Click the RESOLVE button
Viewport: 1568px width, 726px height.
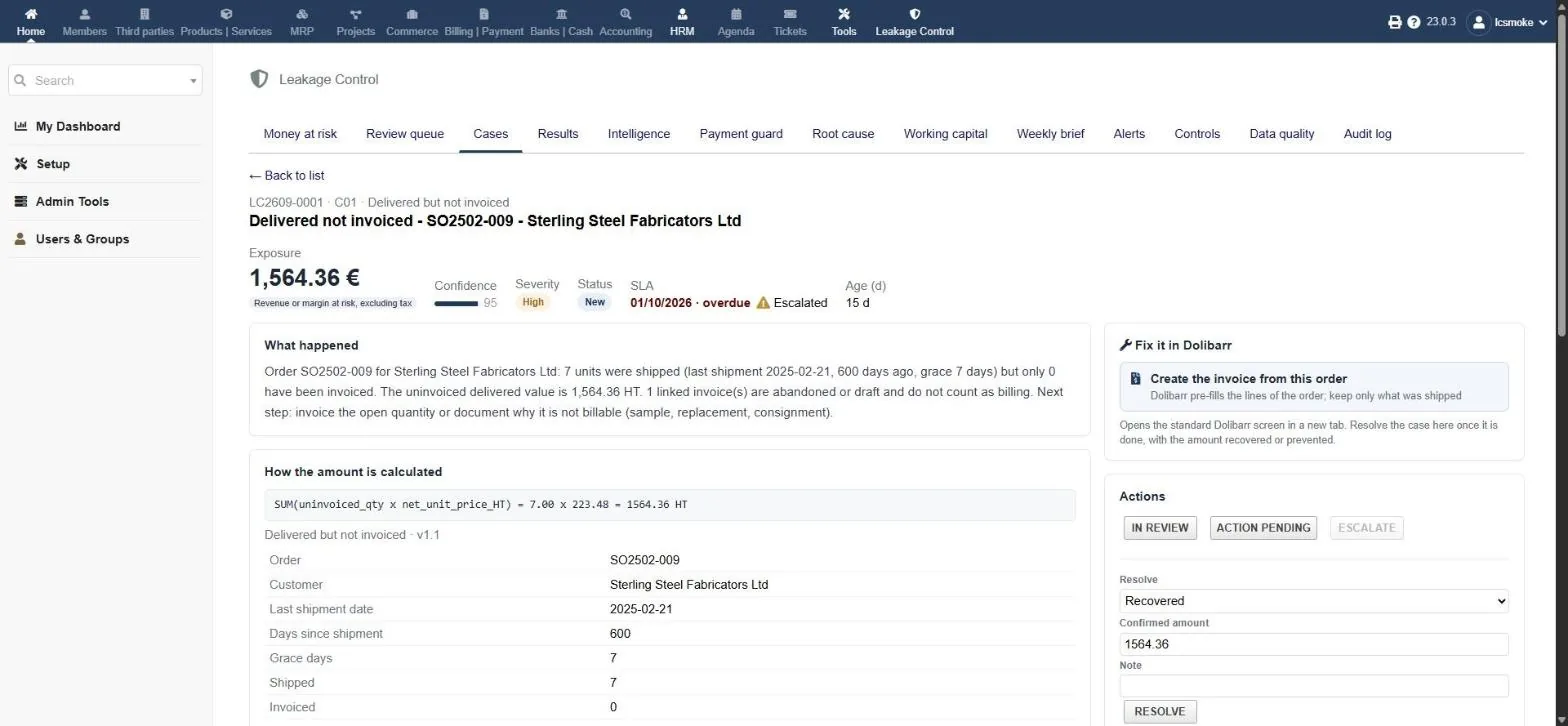coord(1160,712)
